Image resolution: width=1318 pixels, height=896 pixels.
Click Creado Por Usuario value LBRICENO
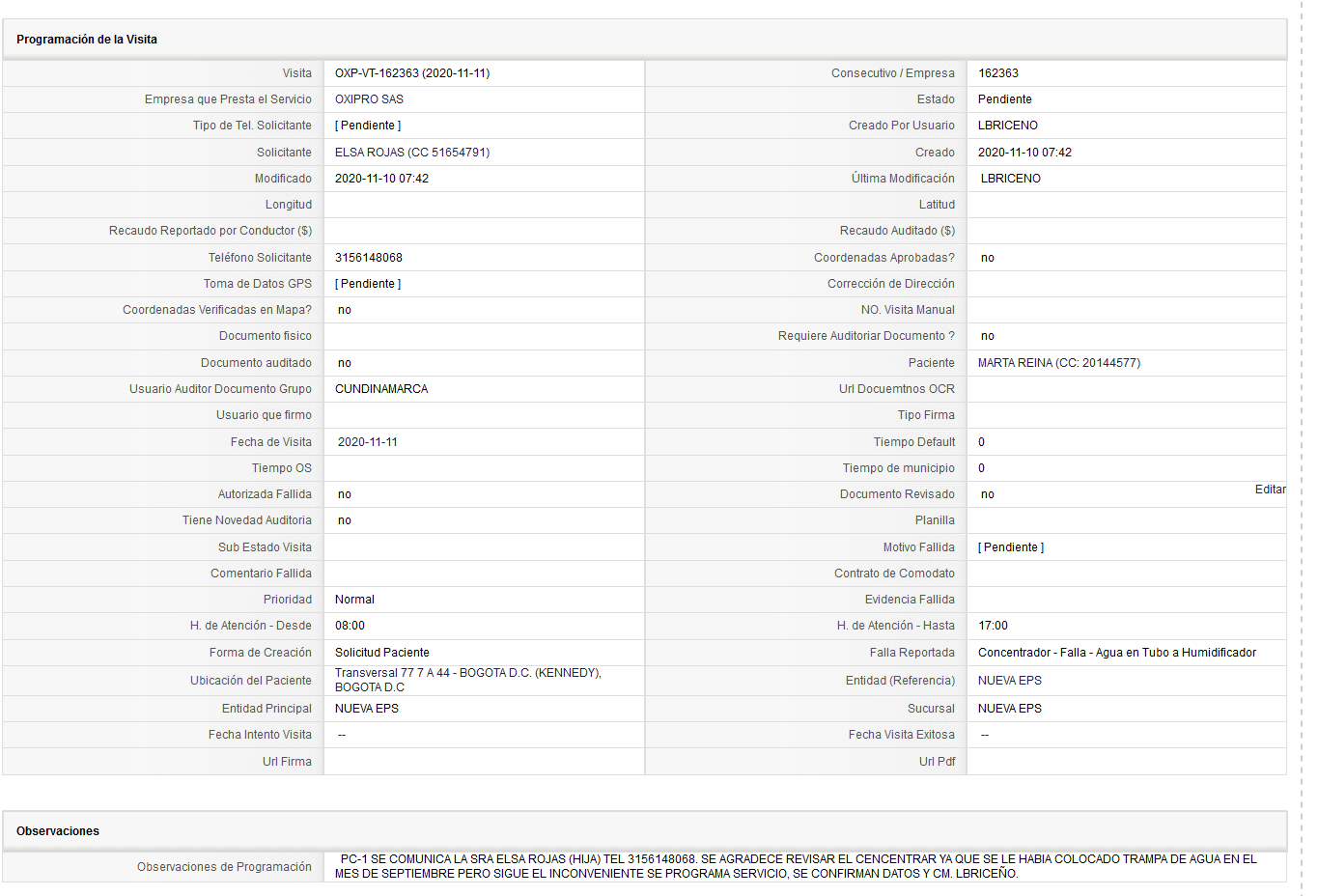(x=1008, y=126)
